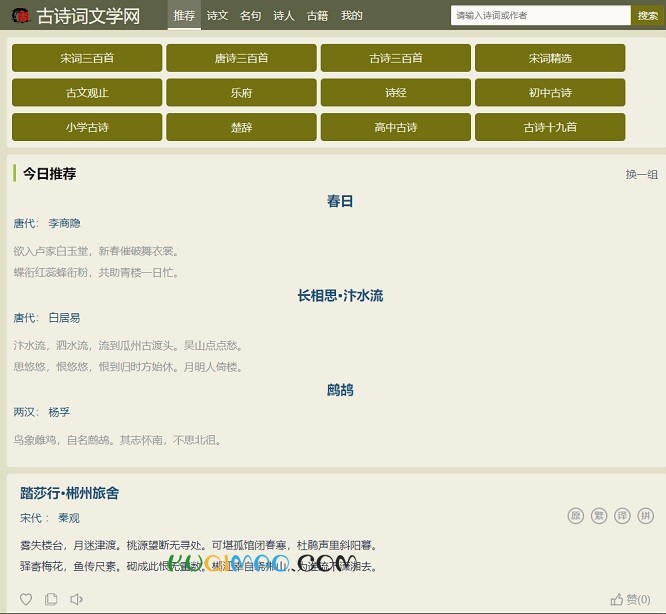Viewport: 666px width, 614px height.
Task: Favorite the poem with the heart icon
Action: (x=26, y=599)
